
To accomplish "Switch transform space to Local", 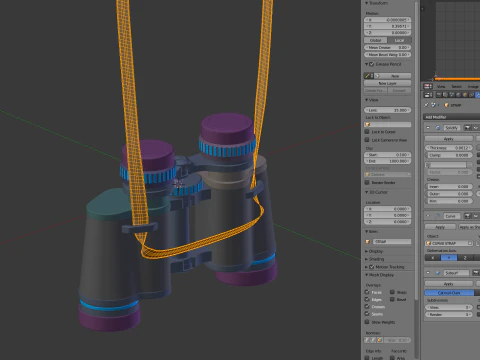I will [x=399, y=40].
